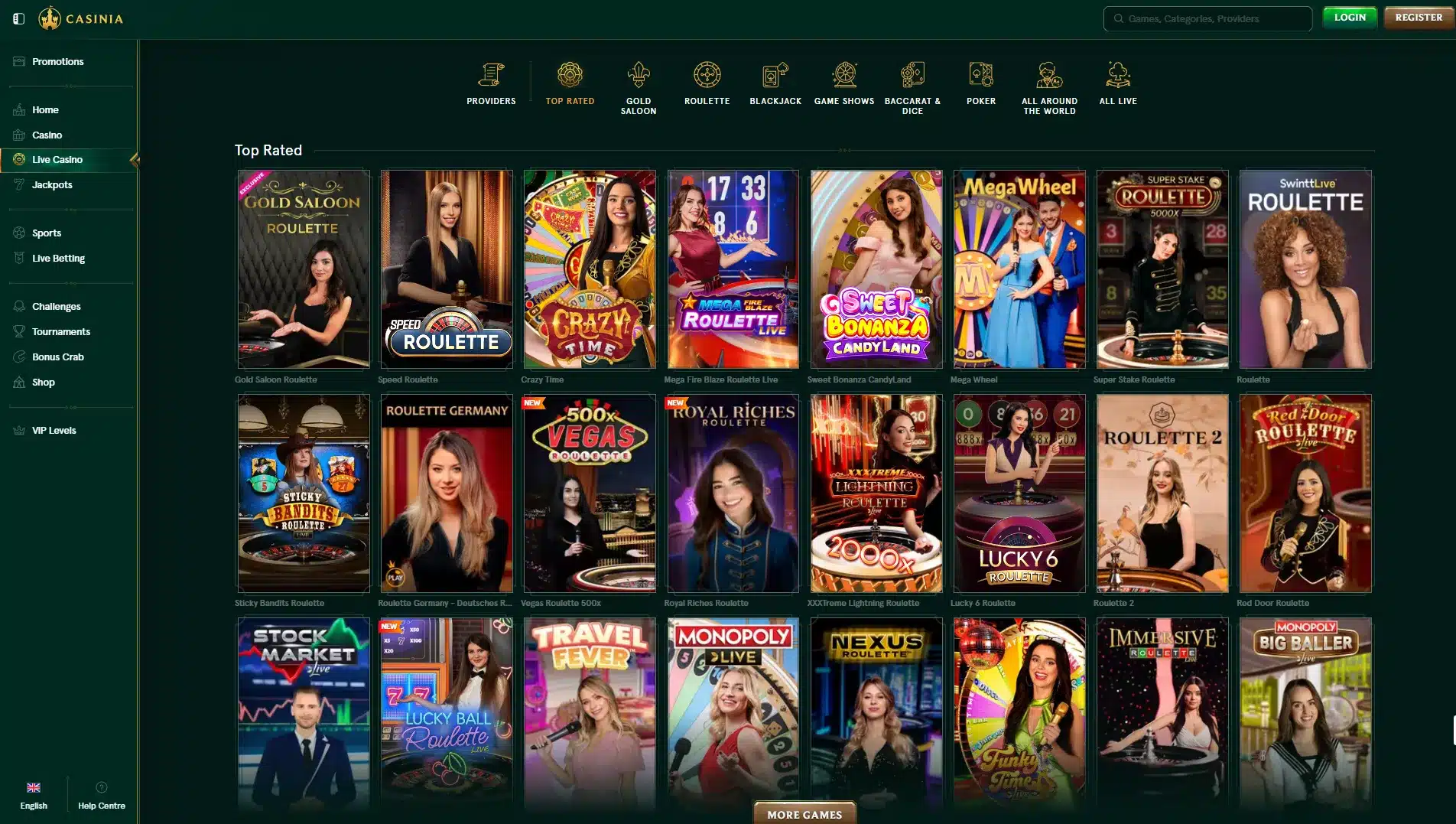
Task: Click the Tournaments trophy icon
Action: [x=19, y=331]
